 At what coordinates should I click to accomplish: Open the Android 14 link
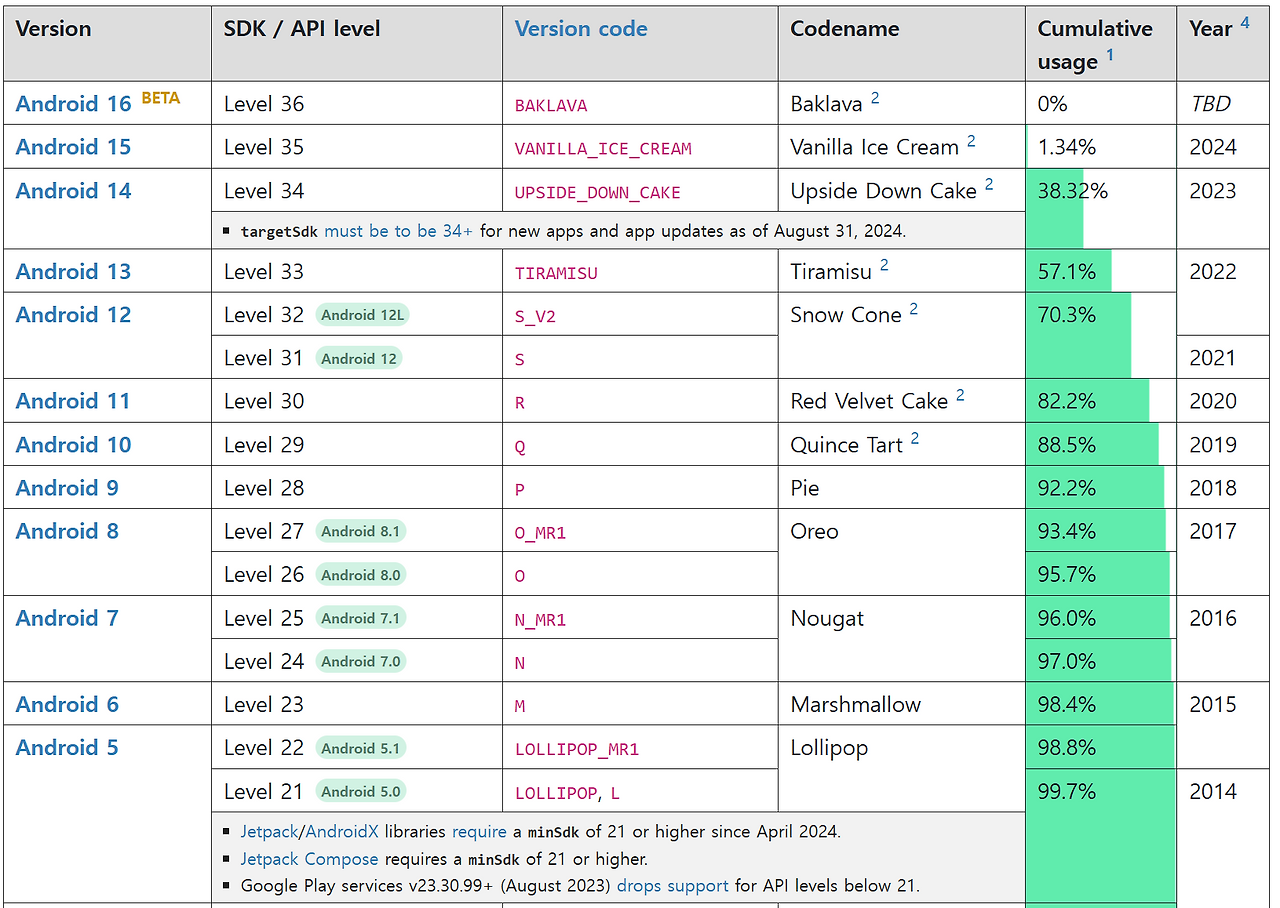73,191
